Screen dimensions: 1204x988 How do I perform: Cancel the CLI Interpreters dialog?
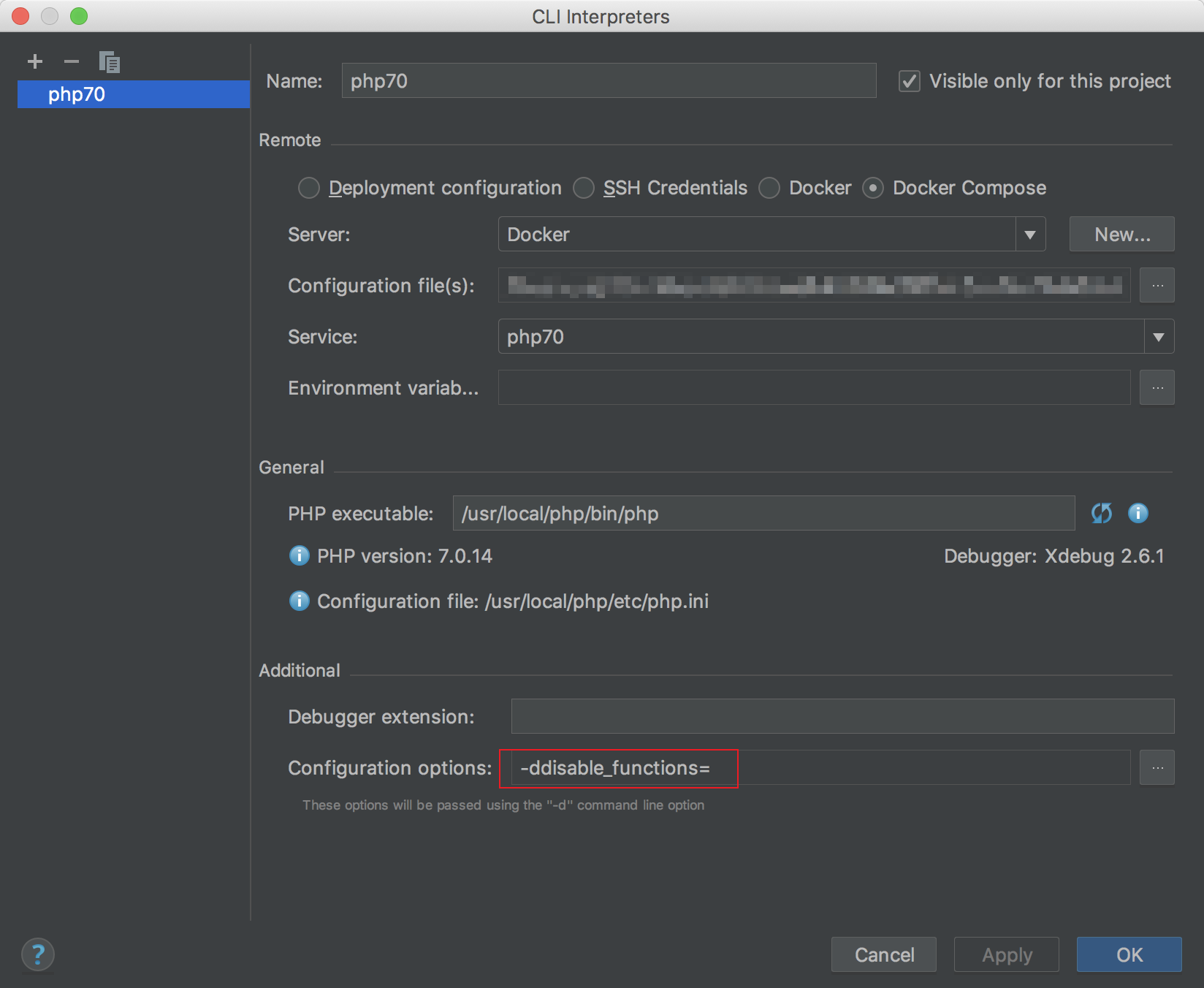coord(883,954)
